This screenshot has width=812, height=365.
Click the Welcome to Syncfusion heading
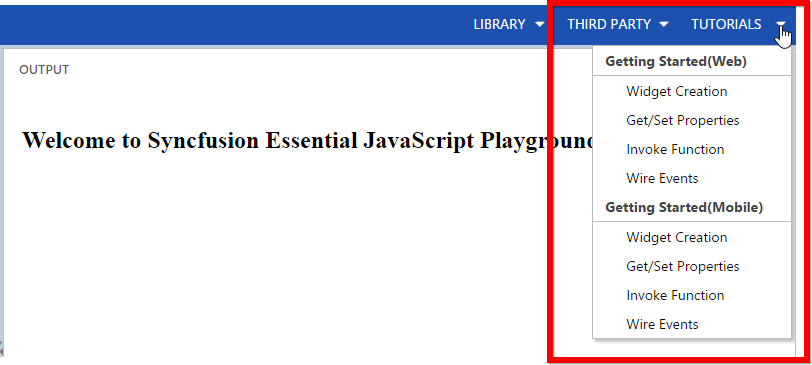[x=308, y=140]
